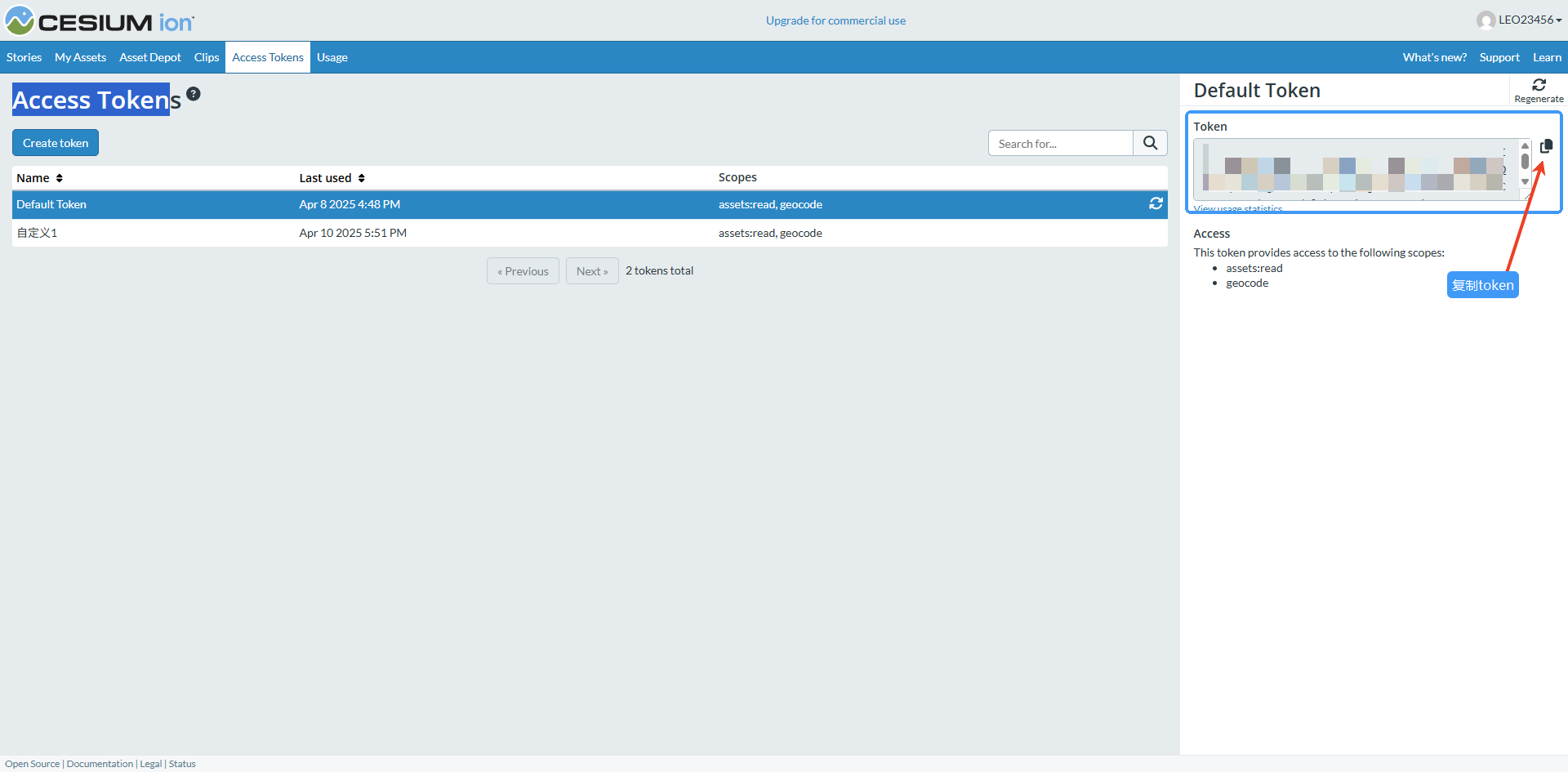Click the user avatar icon
The image size is (1568, 772).
click(x=1486, y=20)
